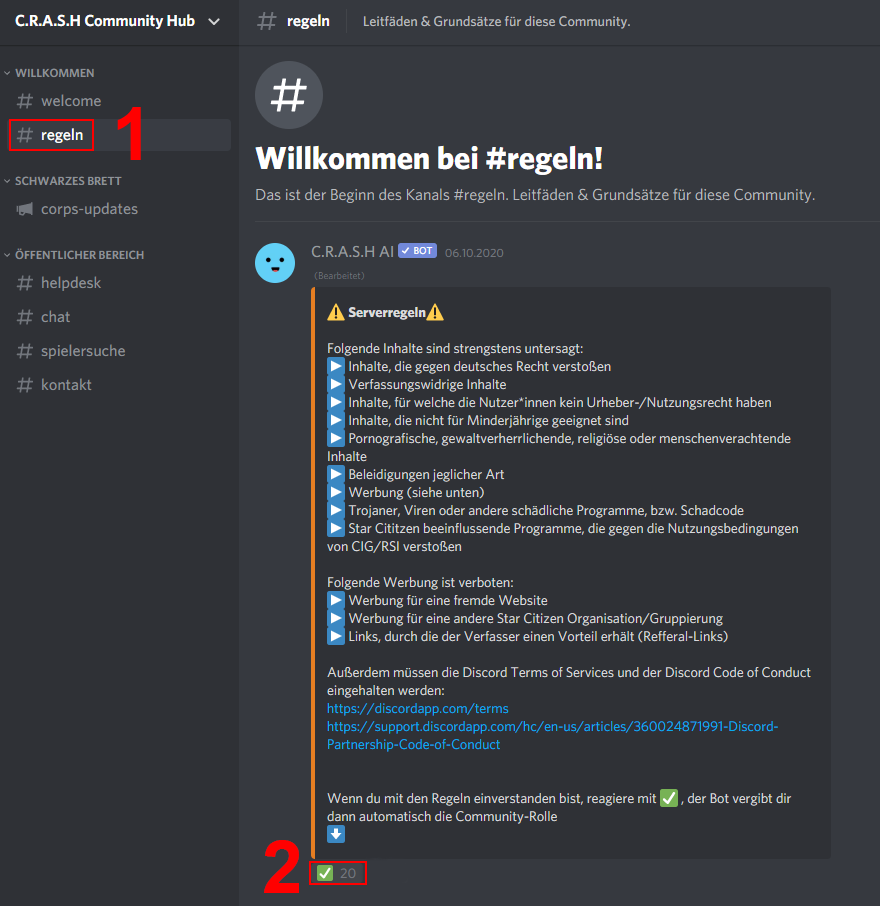Go to the helpdesk channel

tap(119, 283)
